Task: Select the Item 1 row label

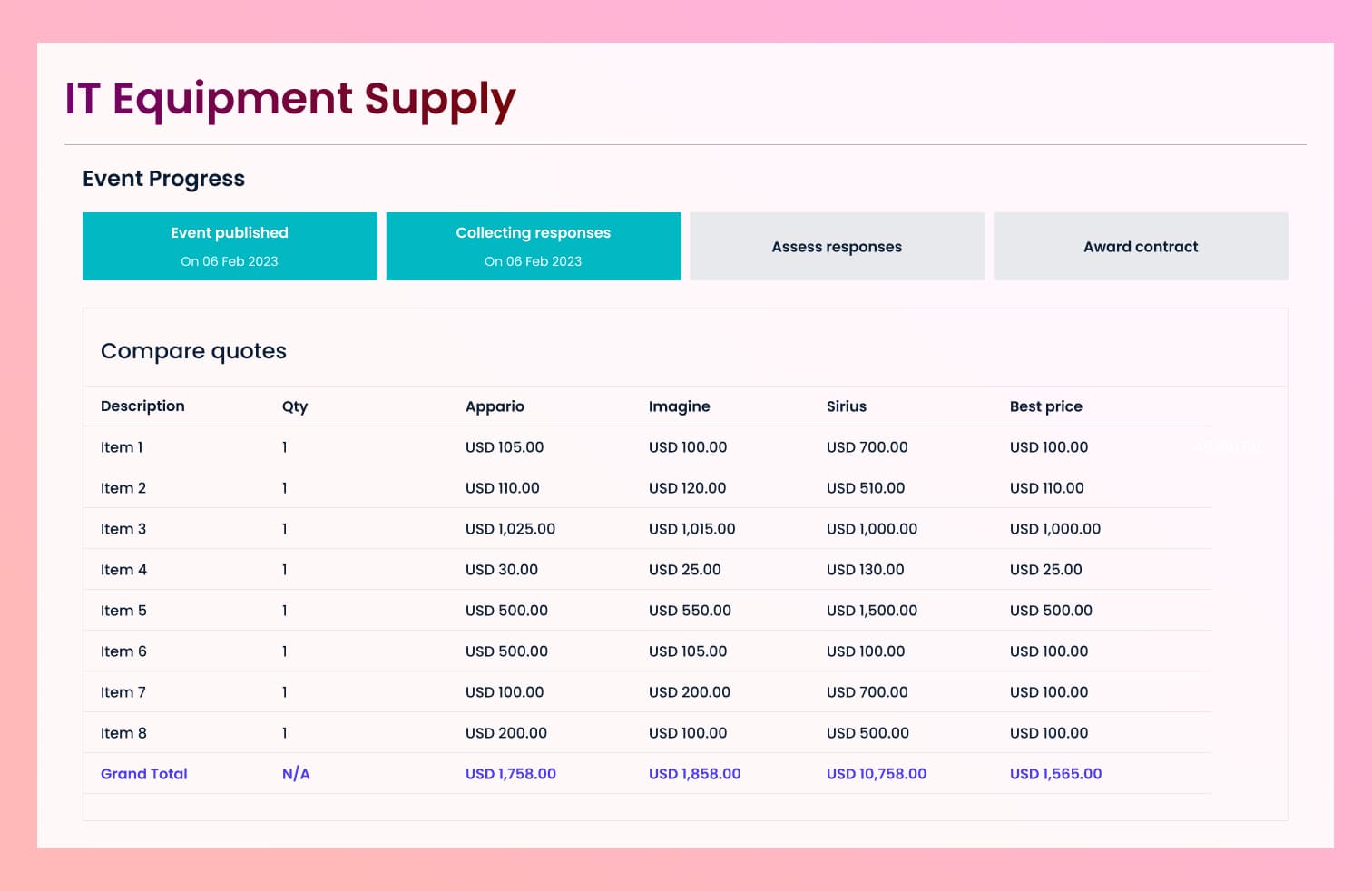Action: (122, 447)
